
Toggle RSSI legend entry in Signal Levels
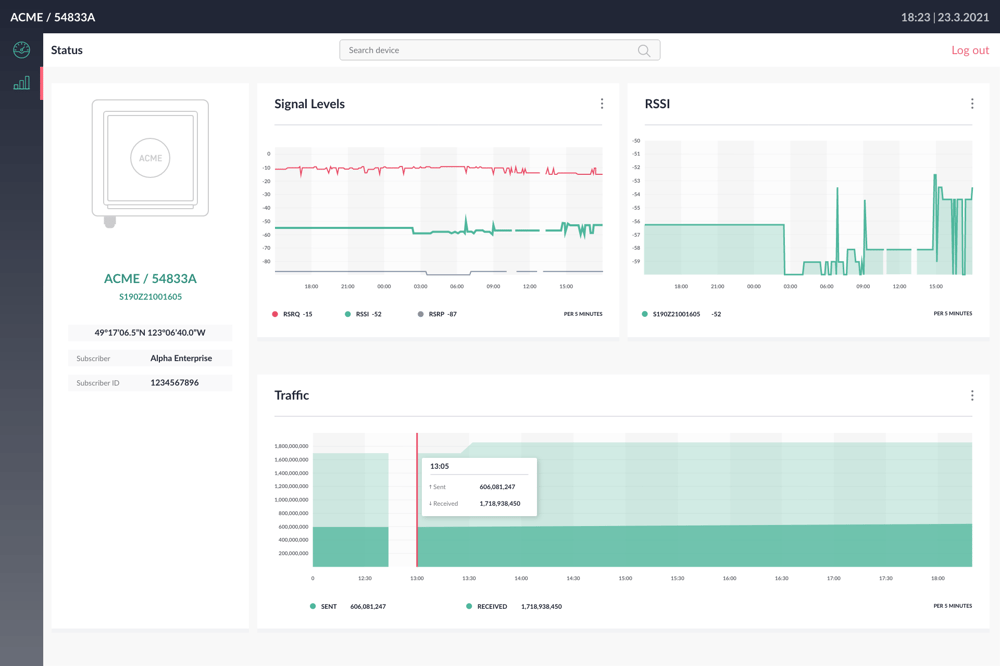[363, 314]
